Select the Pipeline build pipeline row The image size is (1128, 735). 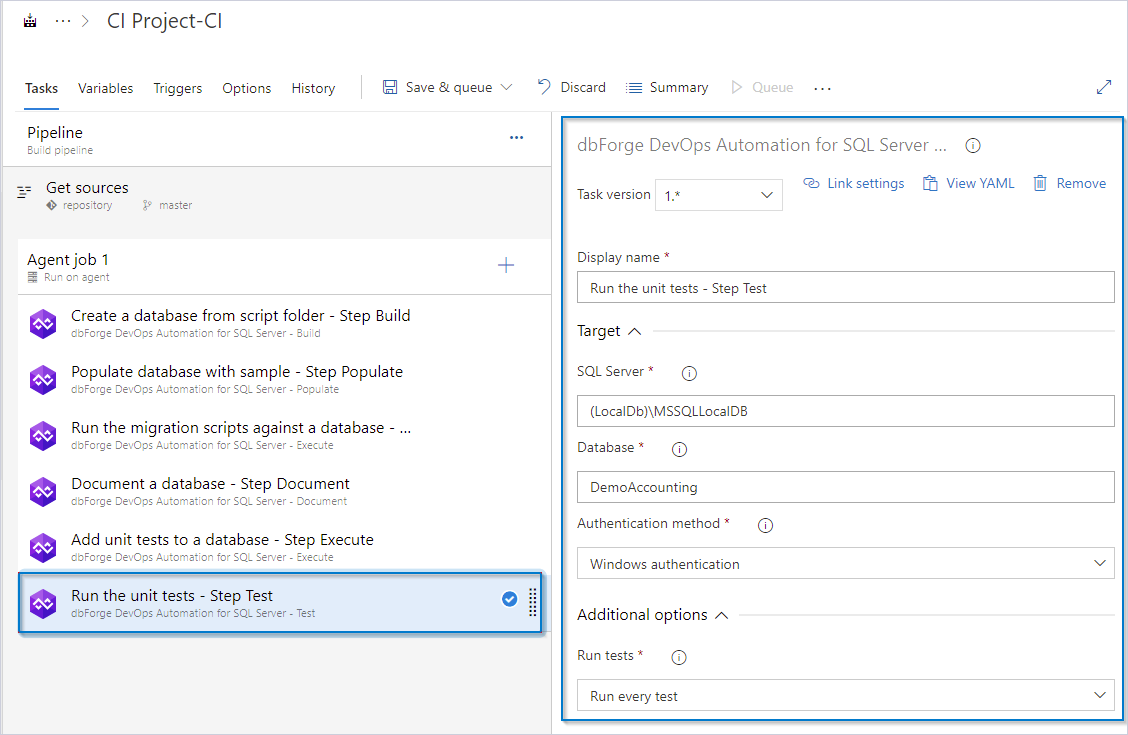(x=278, y=140)
